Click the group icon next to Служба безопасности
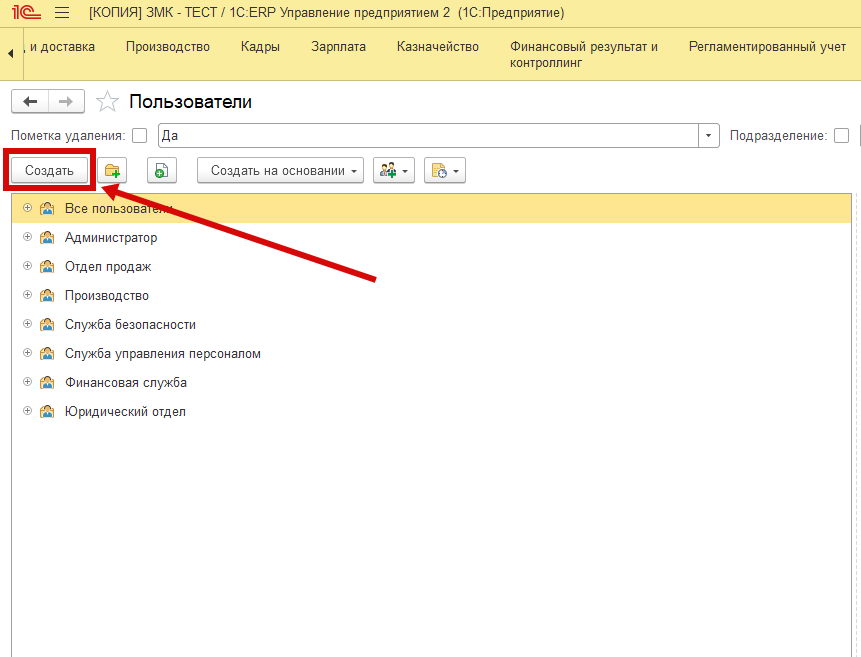This screenshot has height=657, width=861. click(x=47, y=324)
